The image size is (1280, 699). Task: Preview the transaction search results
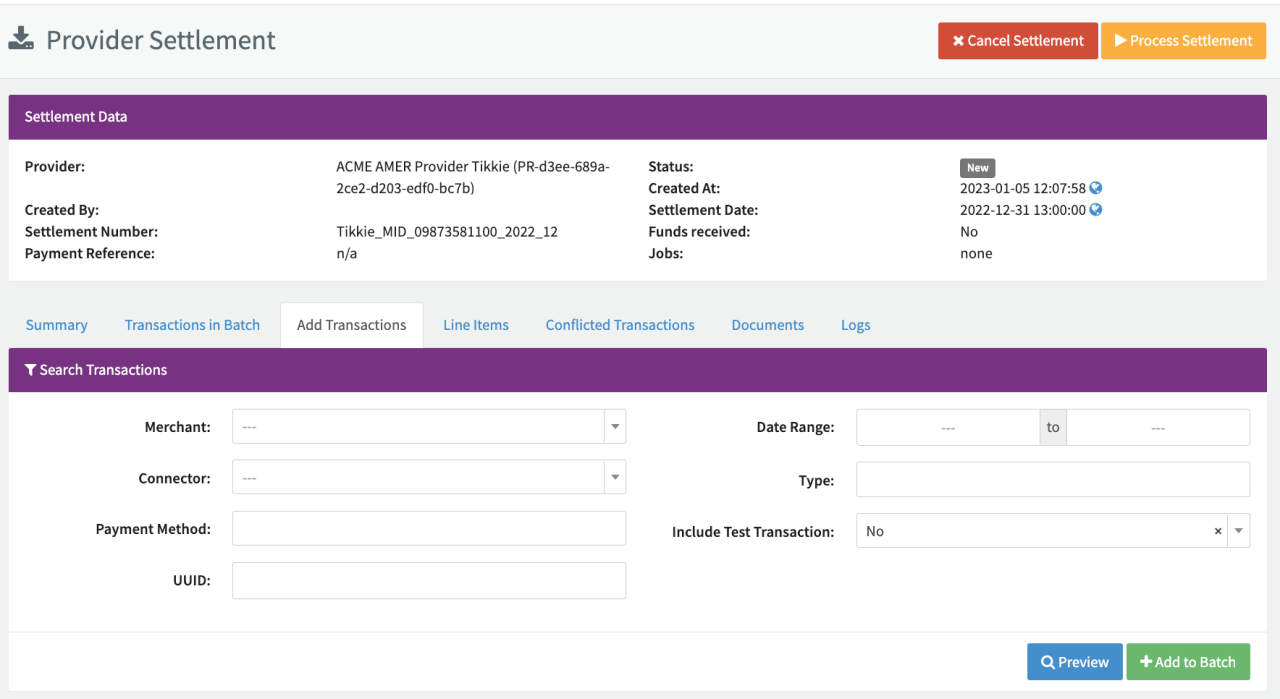click(1074, 662)
